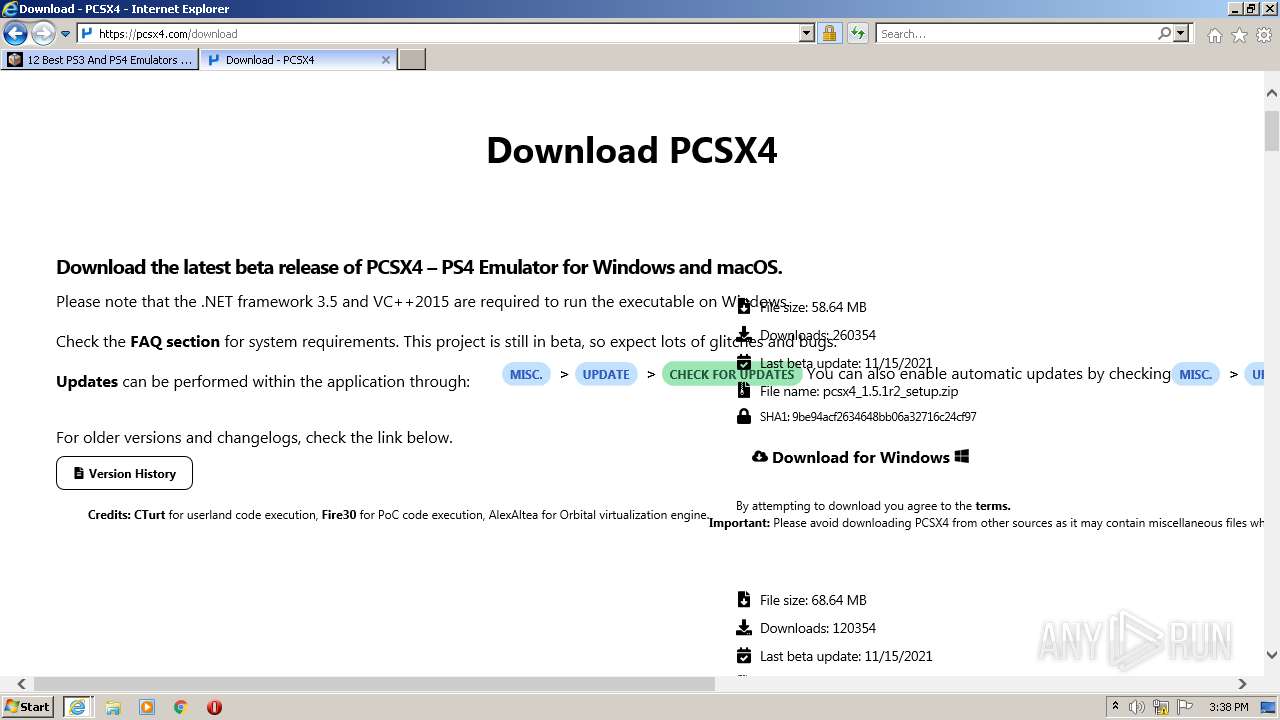Image resolution: width=1280 pixels, height=720 pixels.
Task: Click the magnifier search icon
Action: click(1164, 34)
